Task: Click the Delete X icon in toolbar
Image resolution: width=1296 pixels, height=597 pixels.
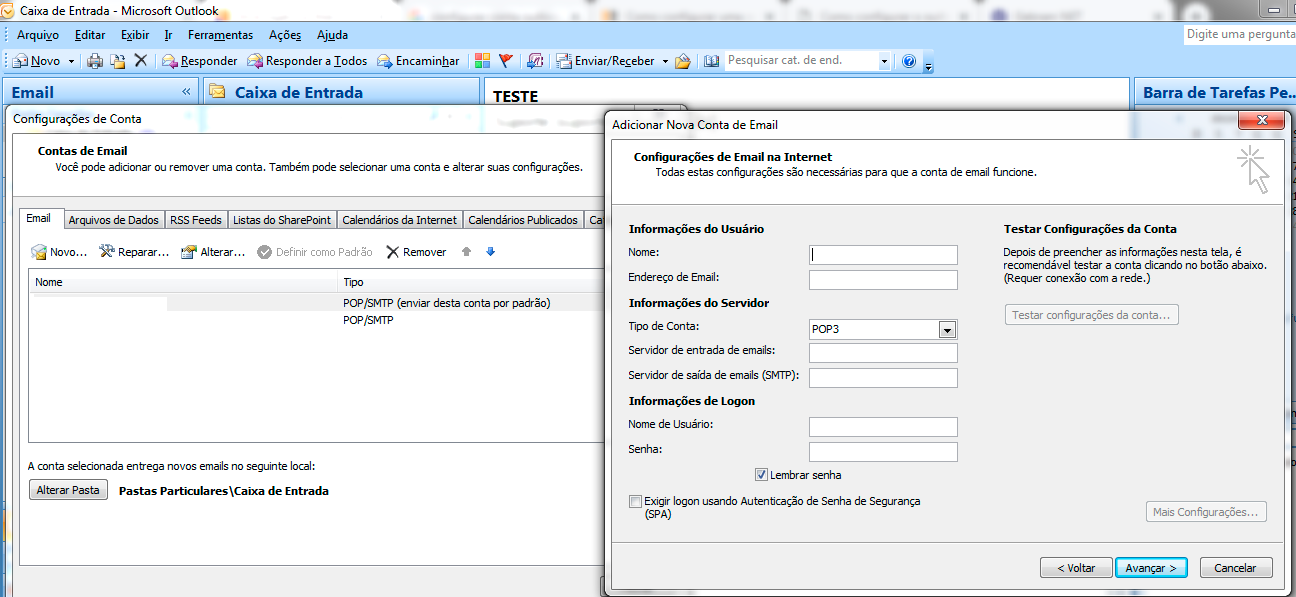Action: (141, 61)
